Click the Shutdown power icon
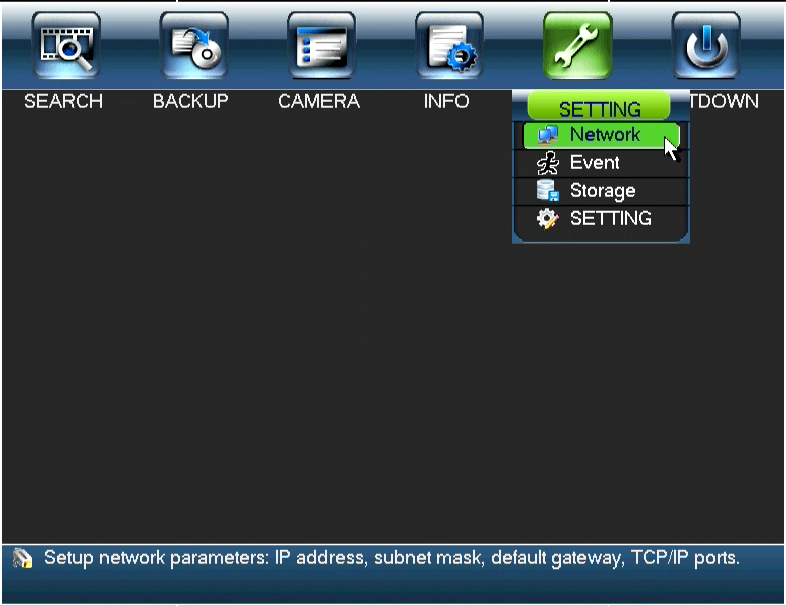This screenshot has height=606, width=786. pos(706,46)
